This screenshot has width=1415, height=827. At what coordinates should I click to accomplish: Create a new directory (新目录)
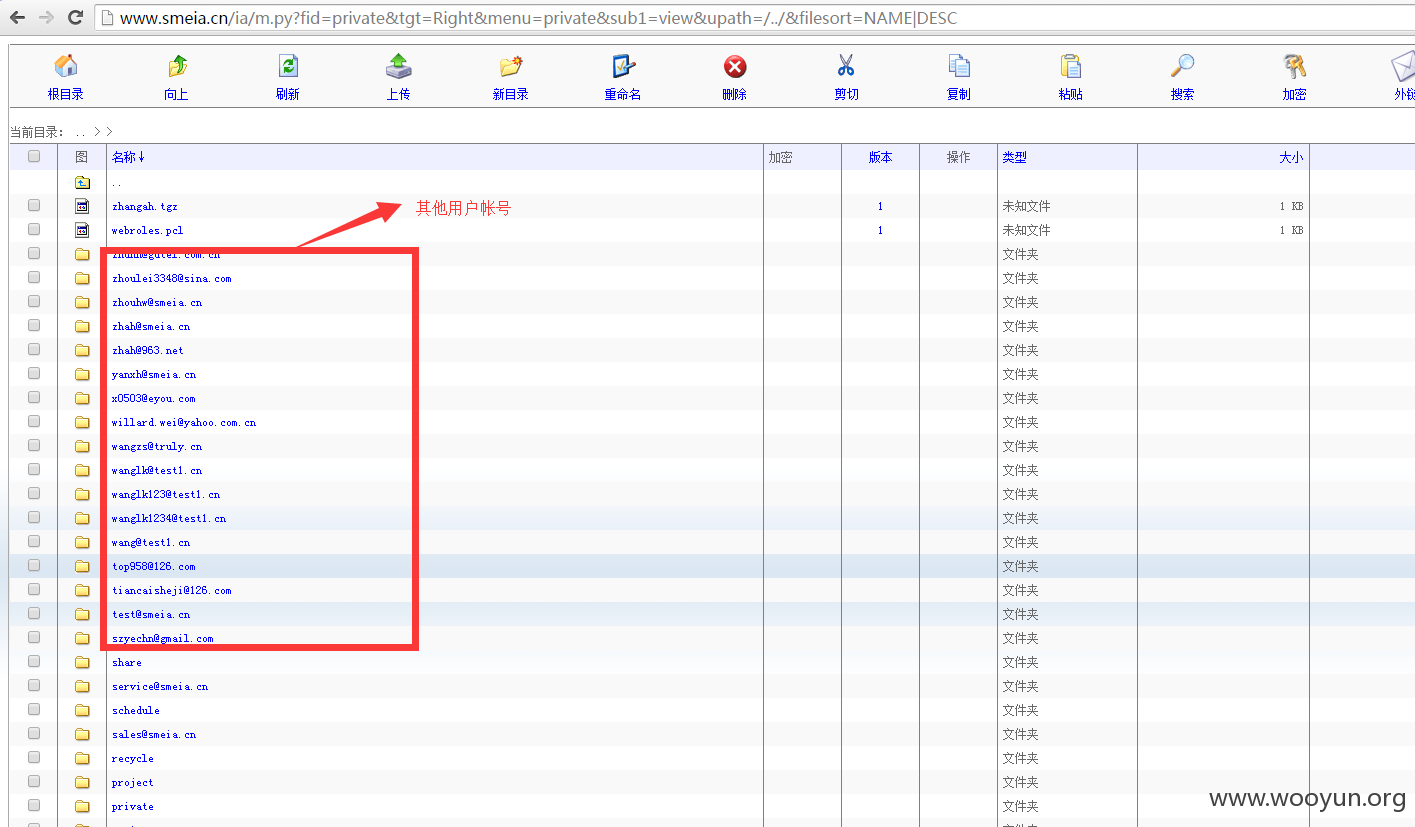511,66
